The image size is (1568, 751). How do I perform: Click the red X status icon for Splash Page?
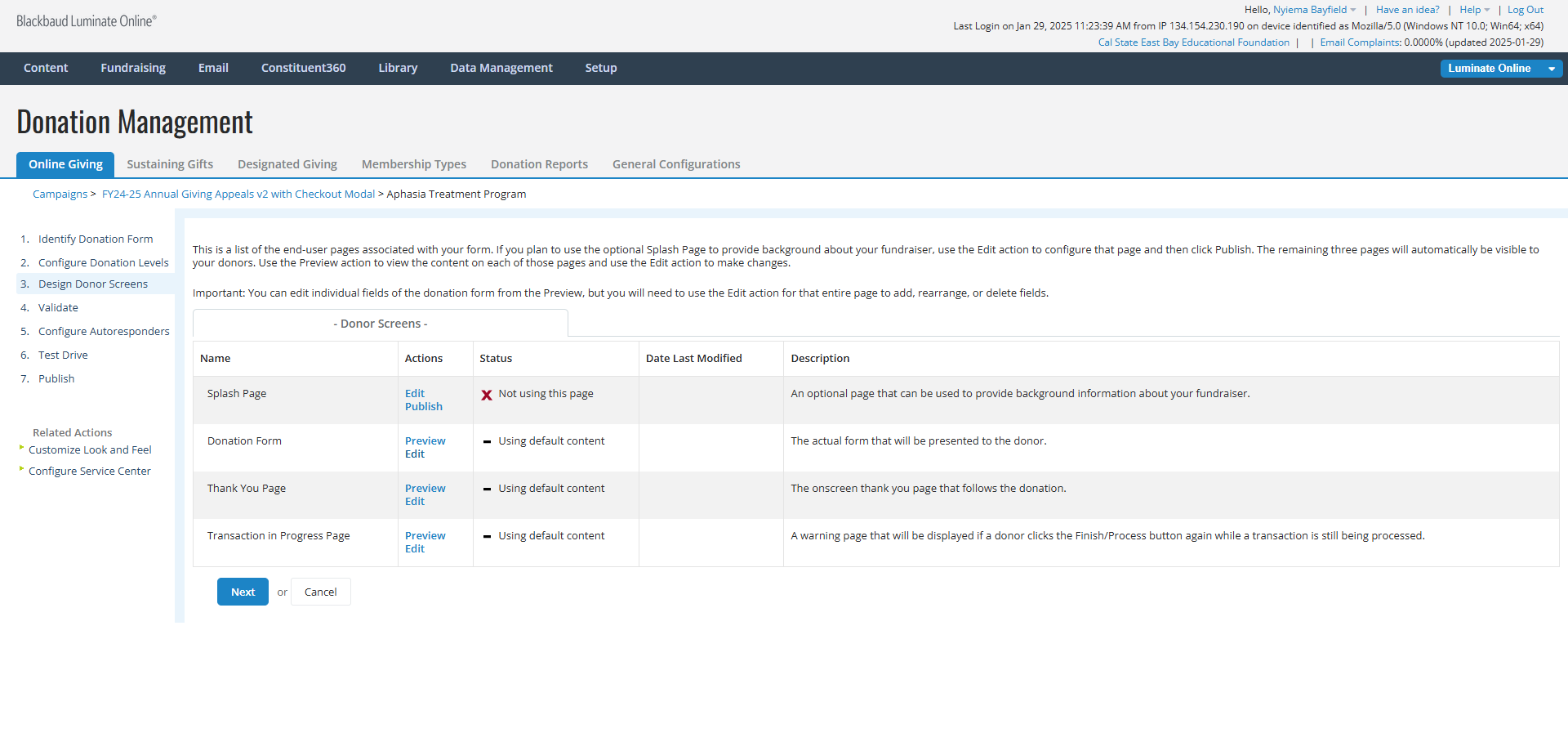tap(487, 395)
